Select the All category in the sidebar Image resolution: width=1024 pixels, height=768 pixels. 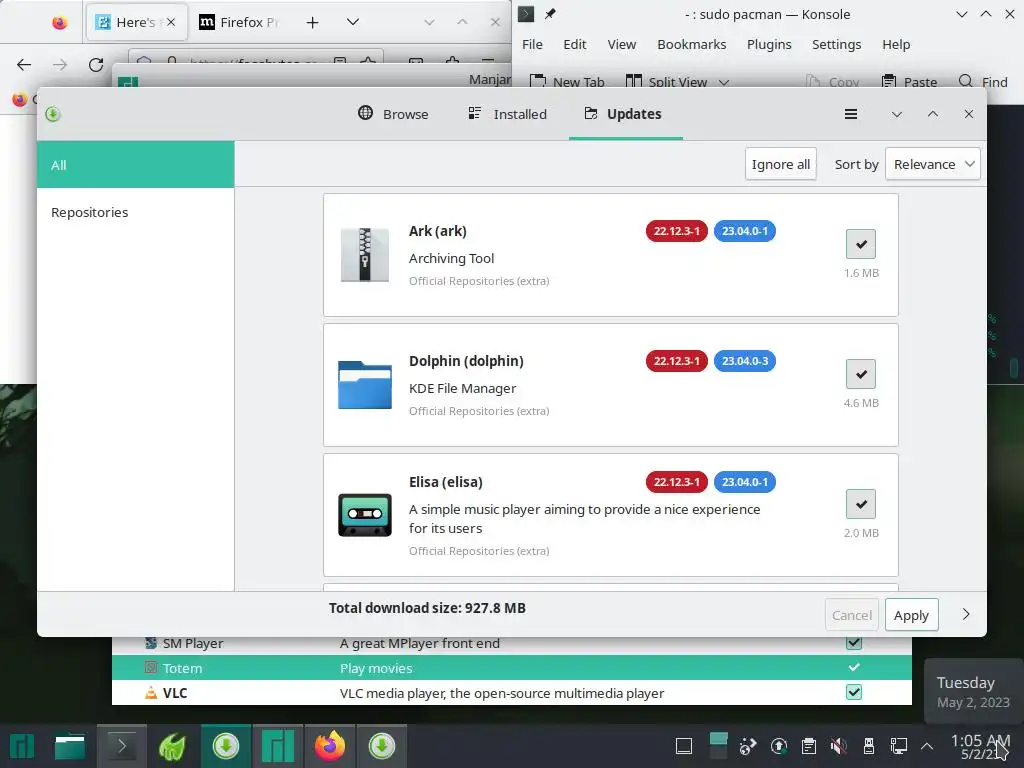click(136, 165)
